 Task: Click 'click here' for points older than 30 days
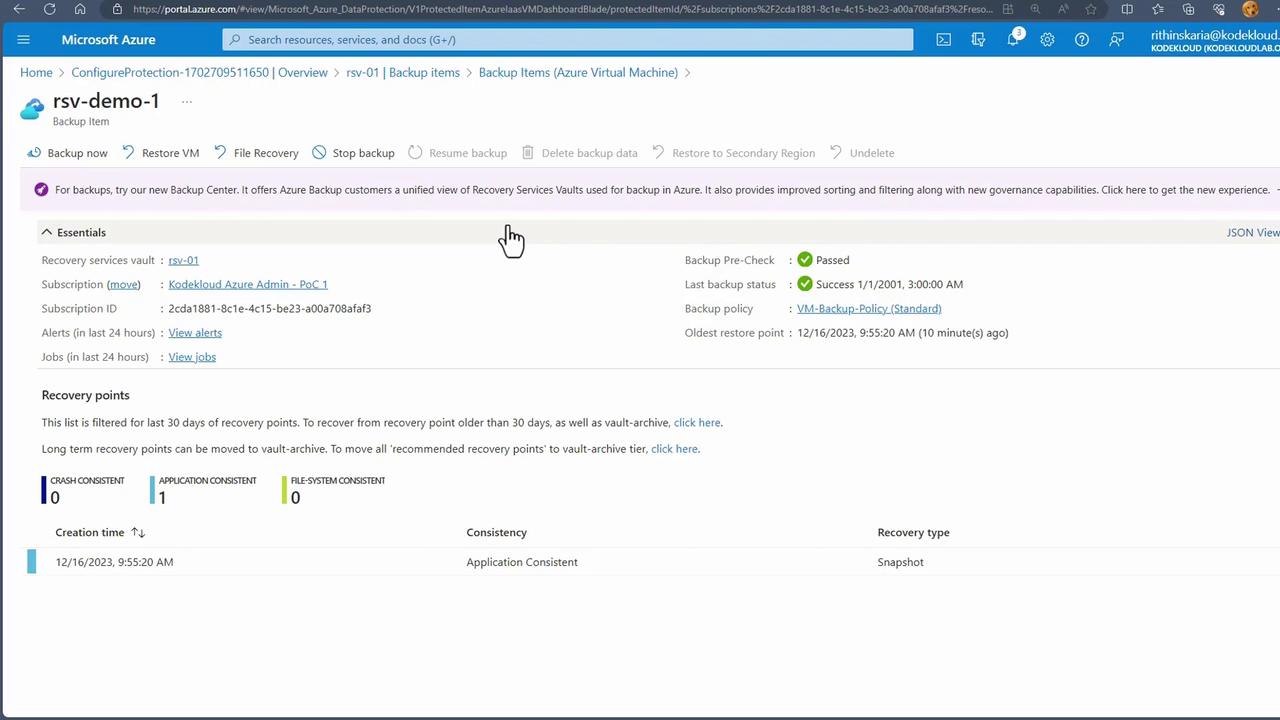(x=697, y=423)
